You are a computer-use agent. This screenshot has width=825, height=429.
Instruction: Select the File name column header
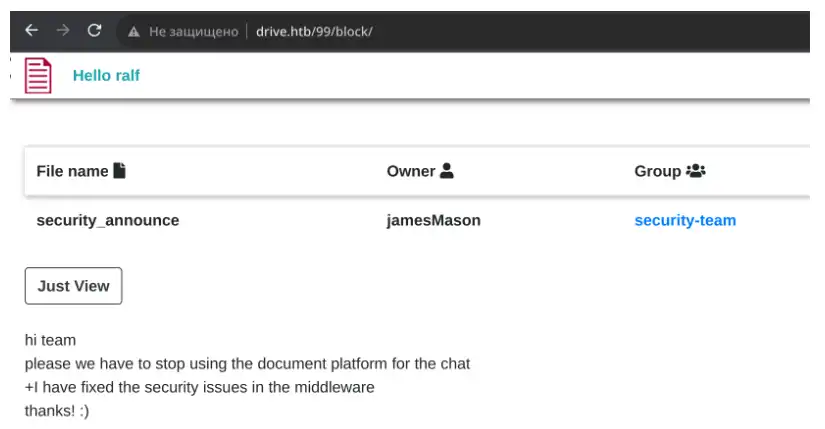pos(72,171)
